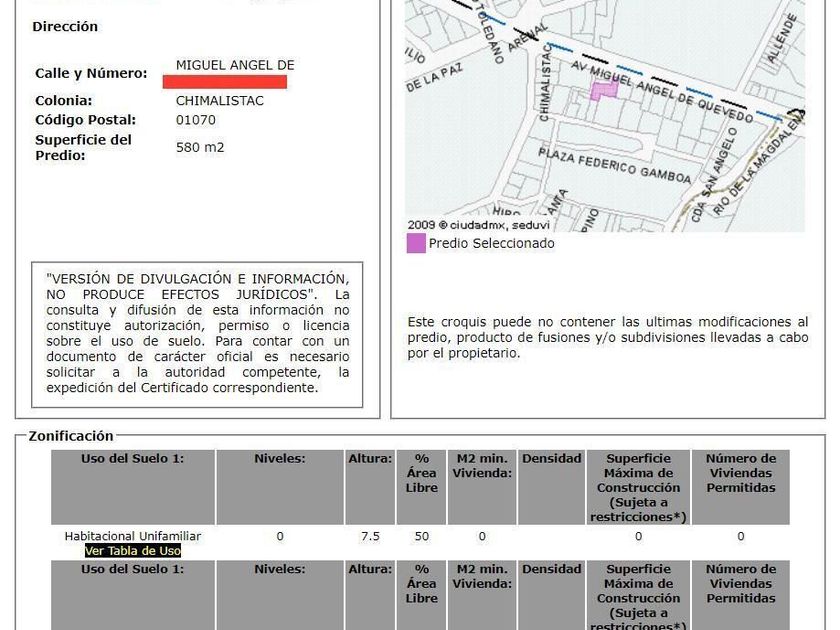Click 'PLAZA FEDERICO GAMBOA' label on map

614,167
